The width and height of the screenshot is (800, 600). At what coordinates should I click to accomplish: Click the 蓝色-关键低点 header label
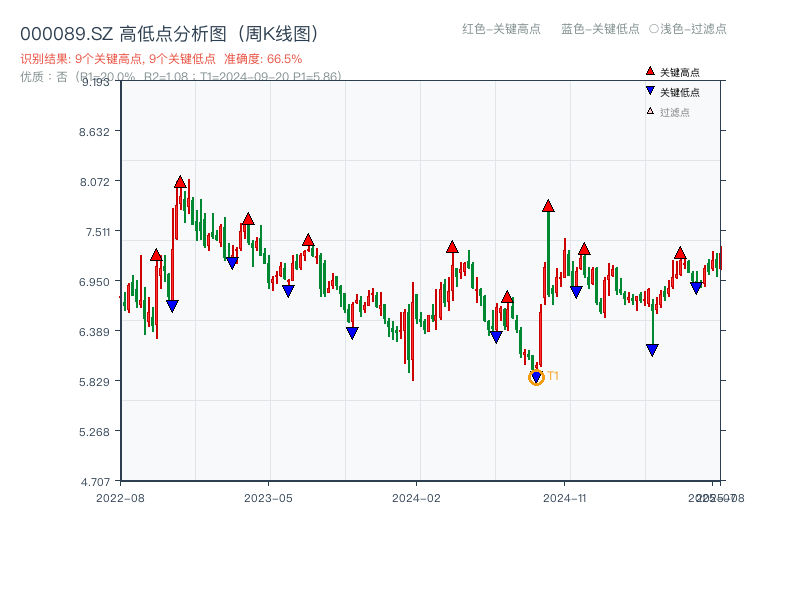pyautogui.click(x=600, y=29)
